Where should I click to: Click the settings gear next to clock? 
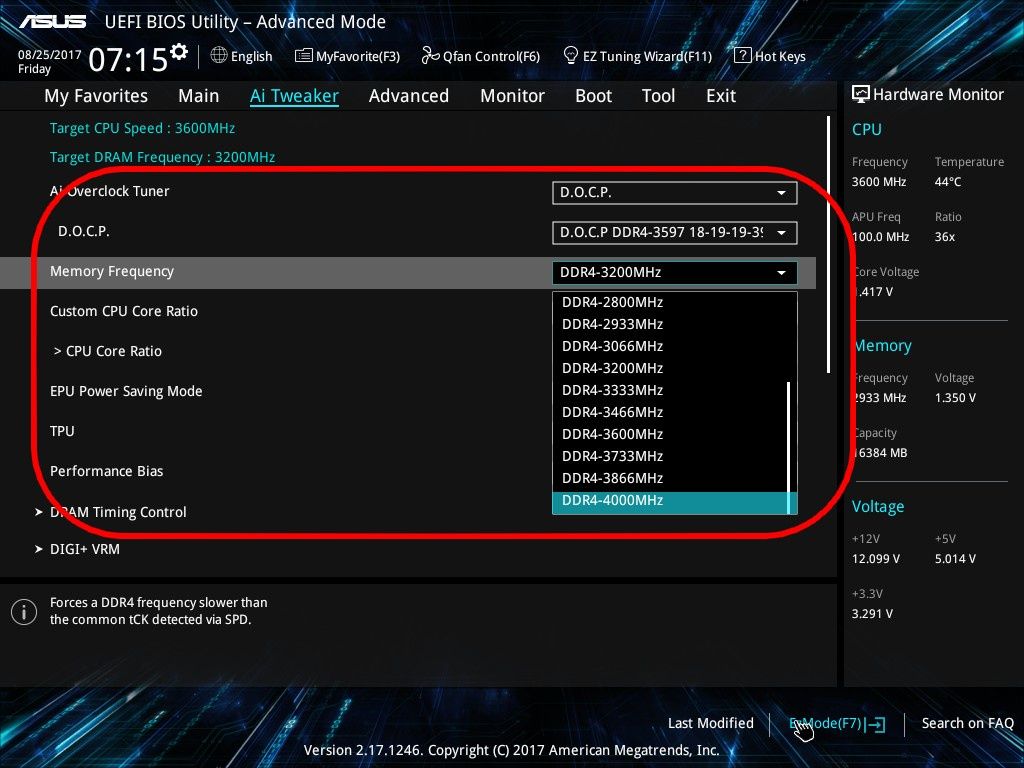(179, 51)
